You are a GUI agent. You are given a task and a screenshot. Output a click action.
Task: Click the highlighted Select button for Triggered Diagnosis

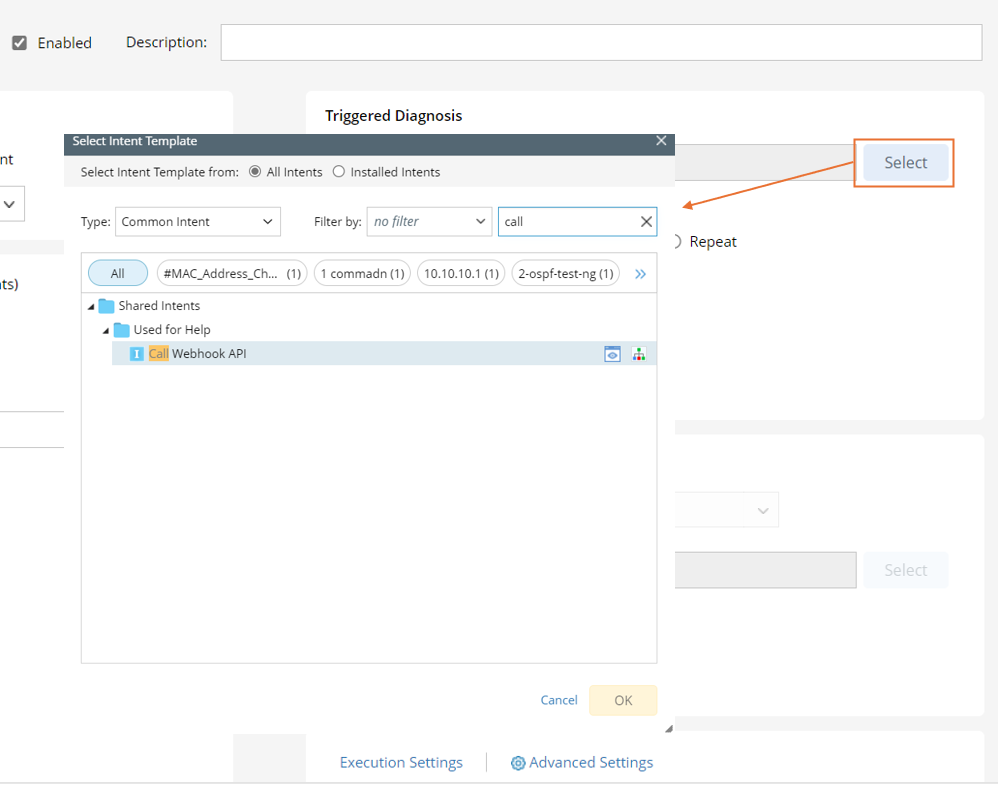point(905,163)
